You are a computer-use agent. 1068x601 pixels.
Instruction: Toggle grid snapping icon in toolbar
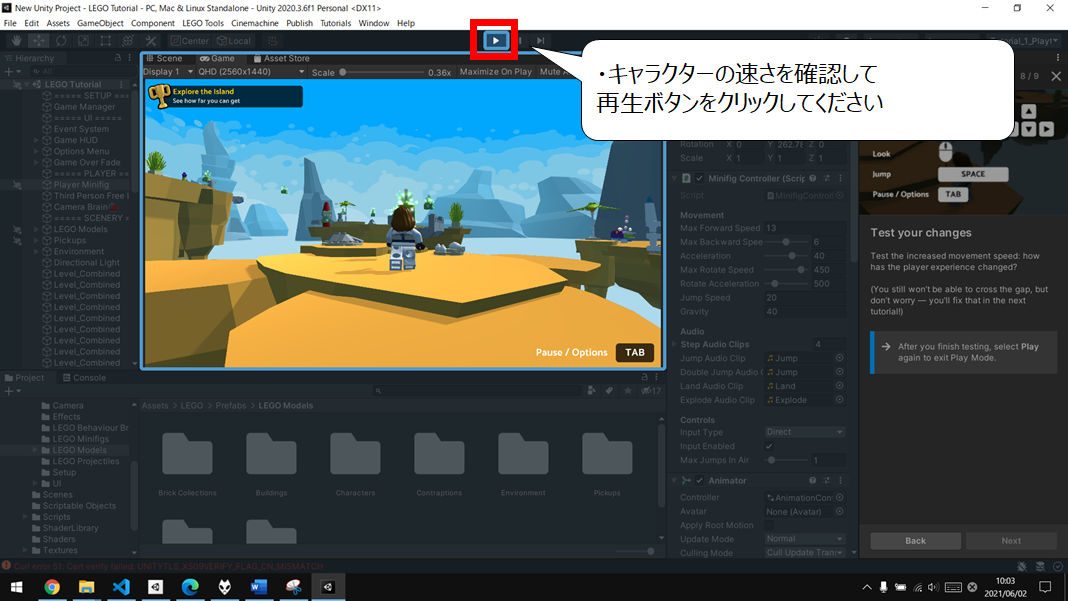tap(272, 41)
